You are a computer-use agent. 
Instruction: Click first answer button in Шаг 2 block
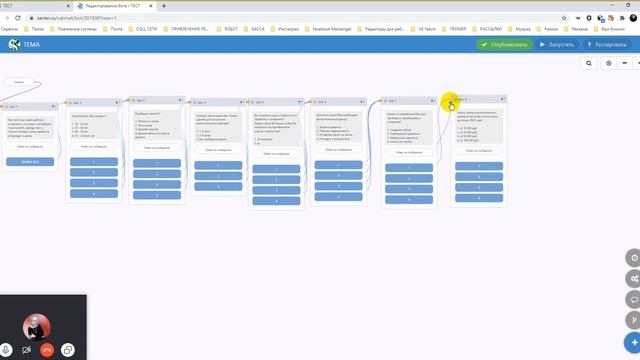click(94, 162)
